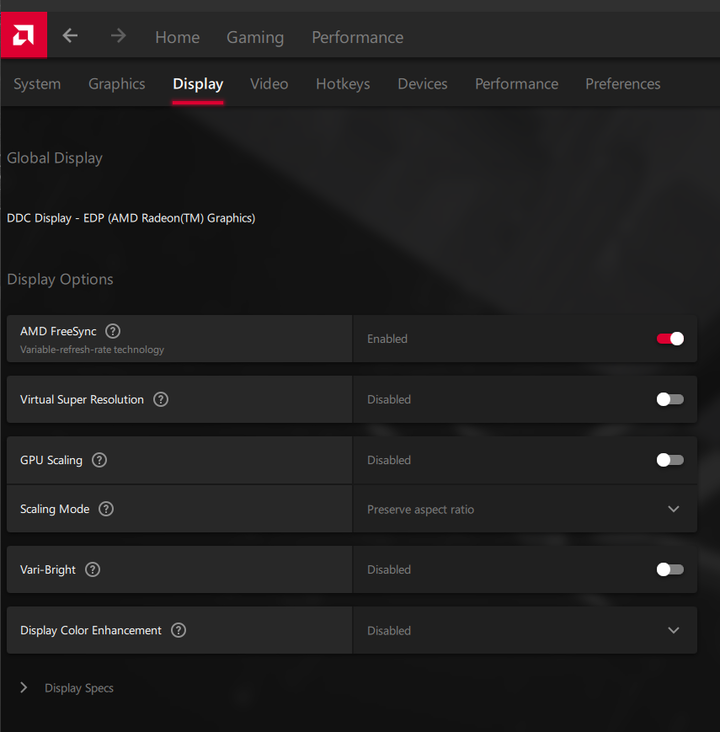The width and height of the screenshot is (720, 732).
Task: Open the top Performance menu
Action: coord(358,37)
